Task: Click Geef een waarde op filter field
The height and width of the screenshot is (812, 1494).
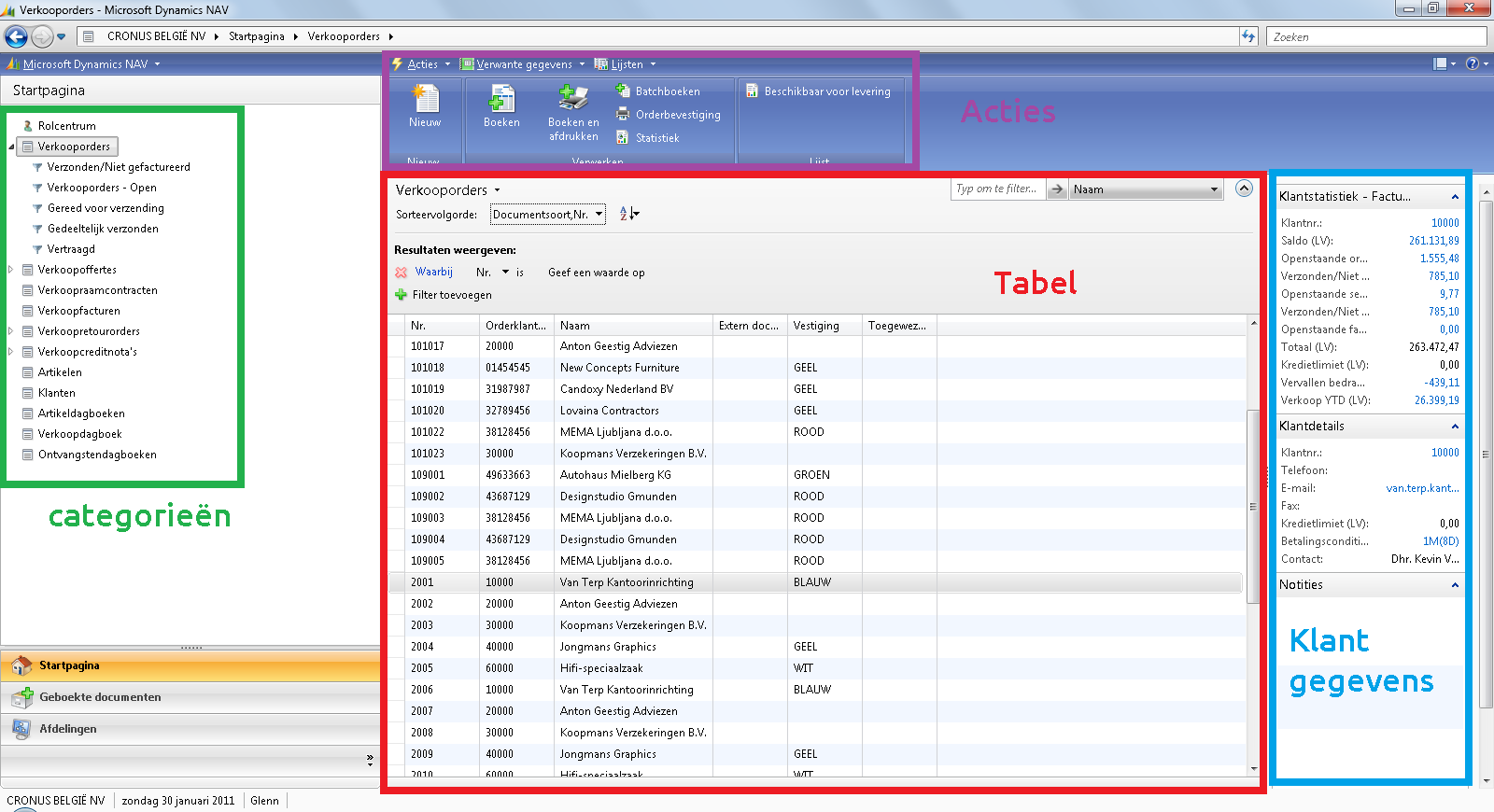Action: pos(596,273)
